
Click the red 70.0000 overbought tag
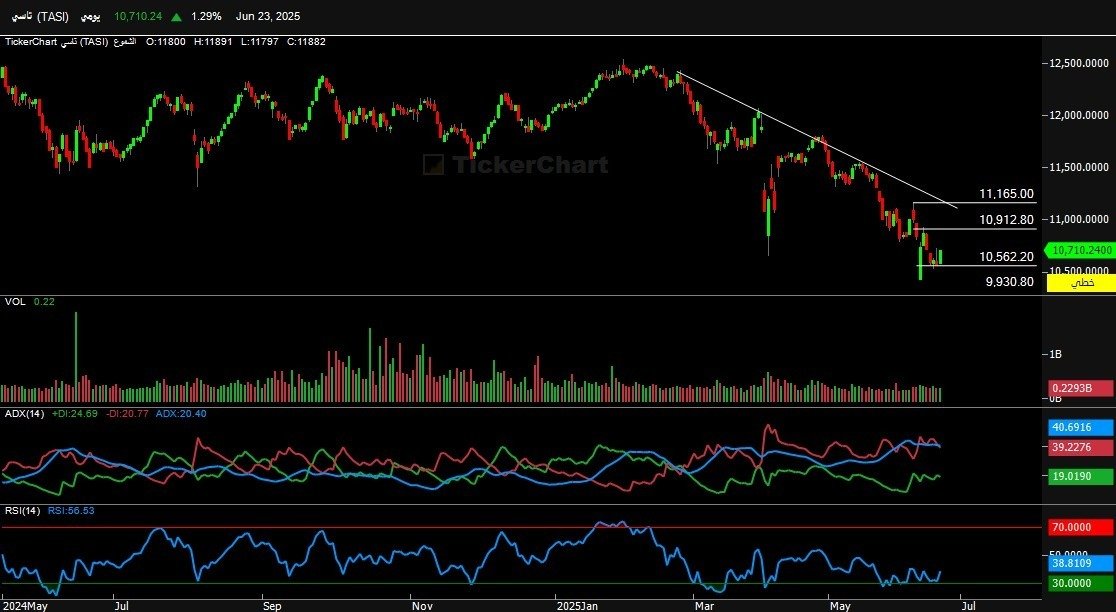1080,527
